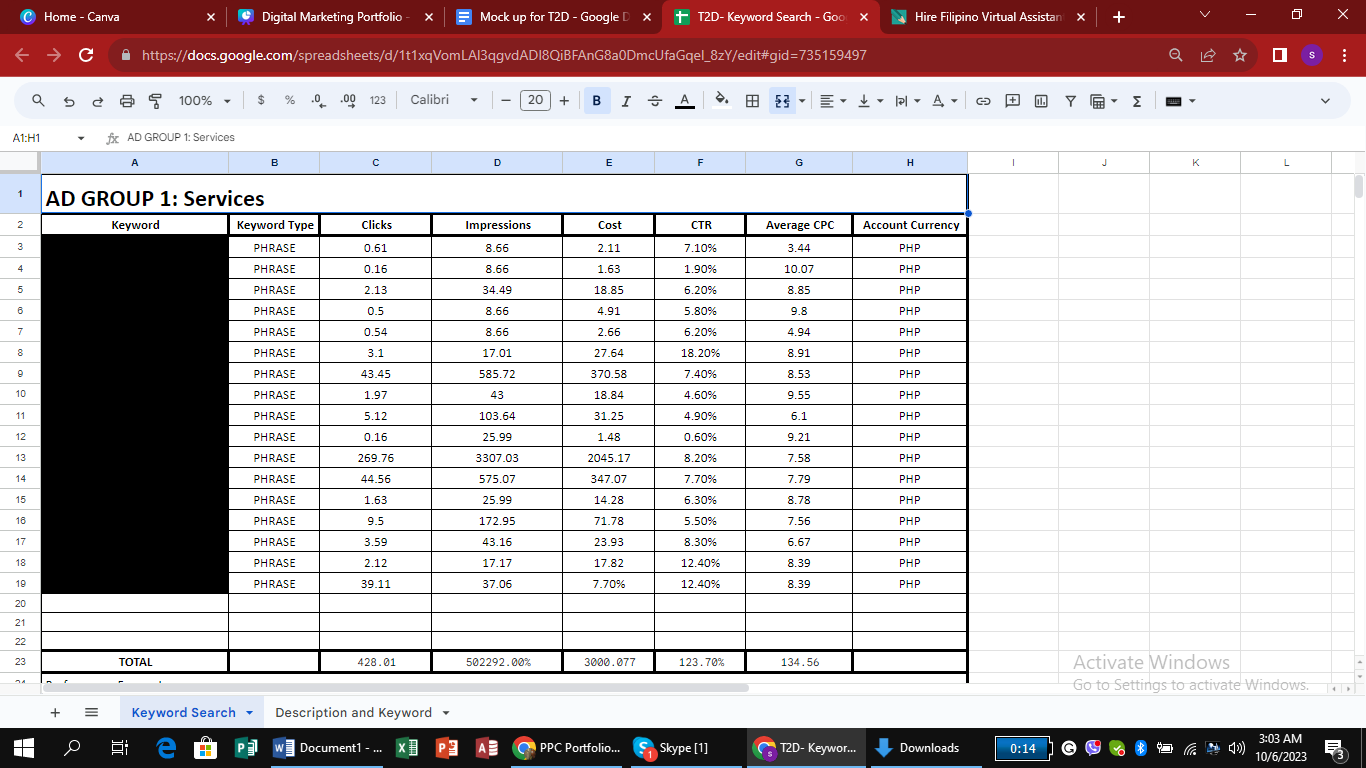Bookmark this page with star
The width and height of the screenshot is (1366, 768).
1240,56
